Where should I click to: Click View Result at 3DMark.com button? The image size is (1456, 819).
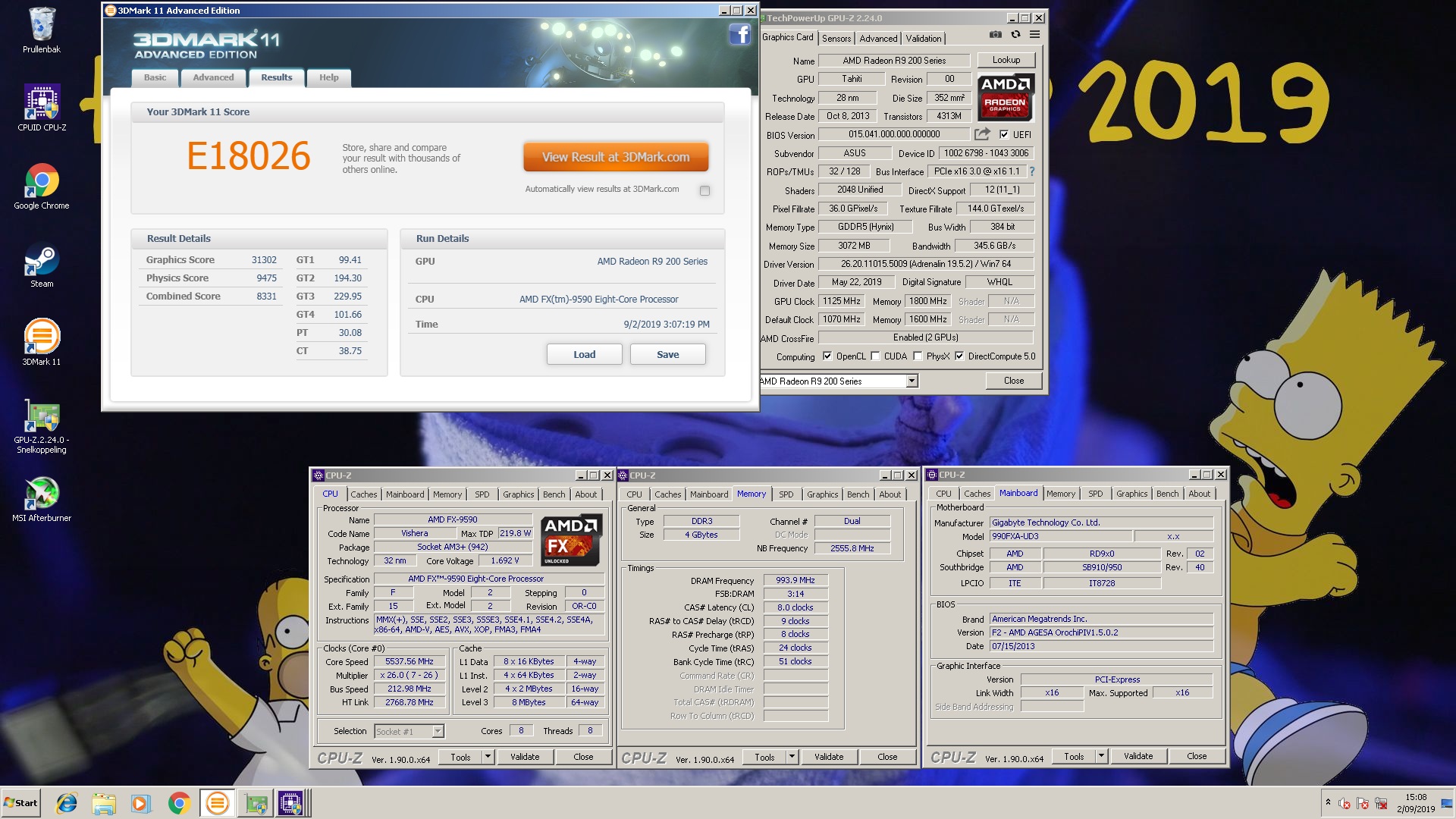coord(616,157)
